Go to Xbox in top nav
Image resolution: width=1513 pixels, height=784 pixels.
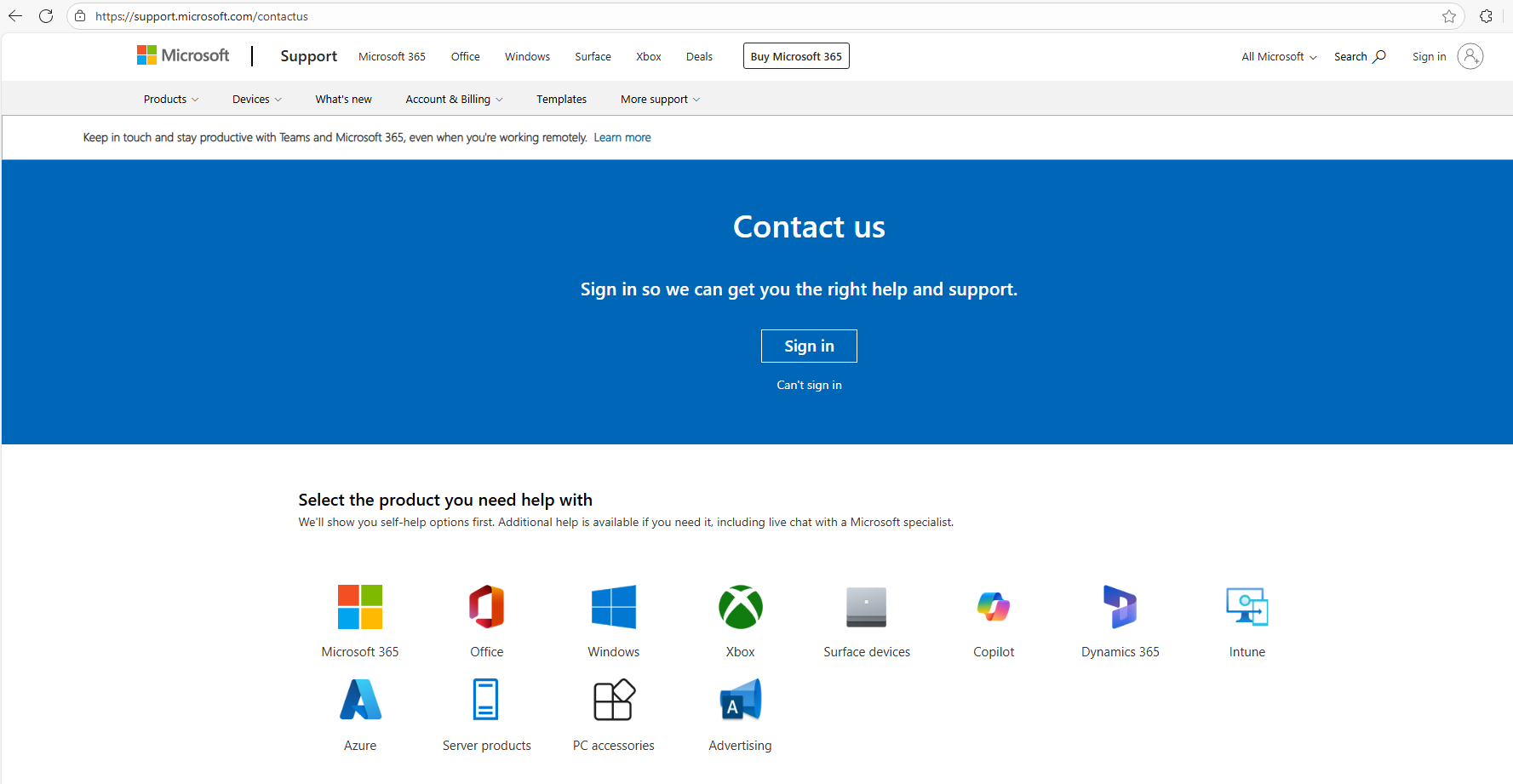point(649,57)
